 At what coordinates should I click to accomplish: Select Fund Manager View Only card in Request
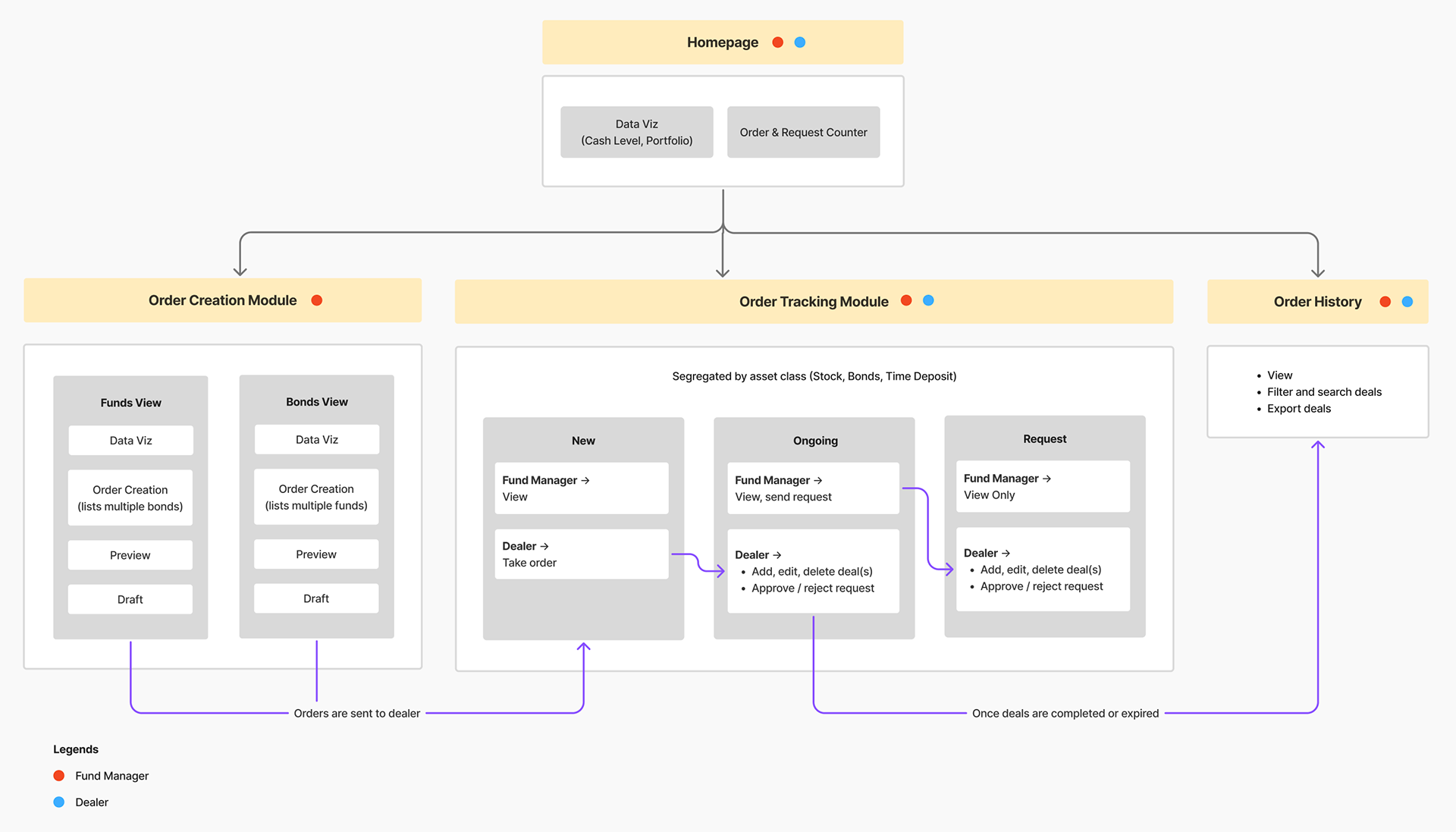(1043, 486)
